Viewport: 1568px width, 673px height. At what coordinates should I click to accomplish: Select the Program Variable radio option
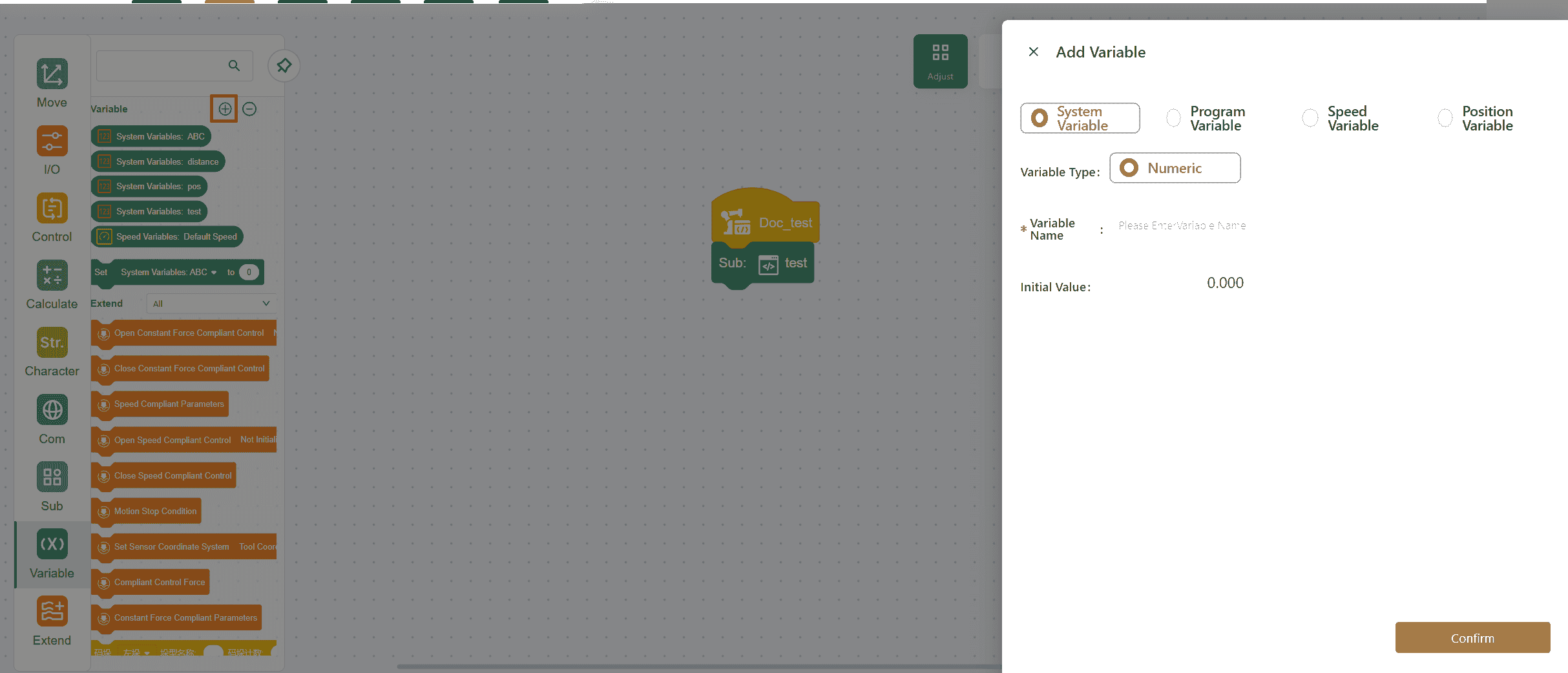(1173, 118)
